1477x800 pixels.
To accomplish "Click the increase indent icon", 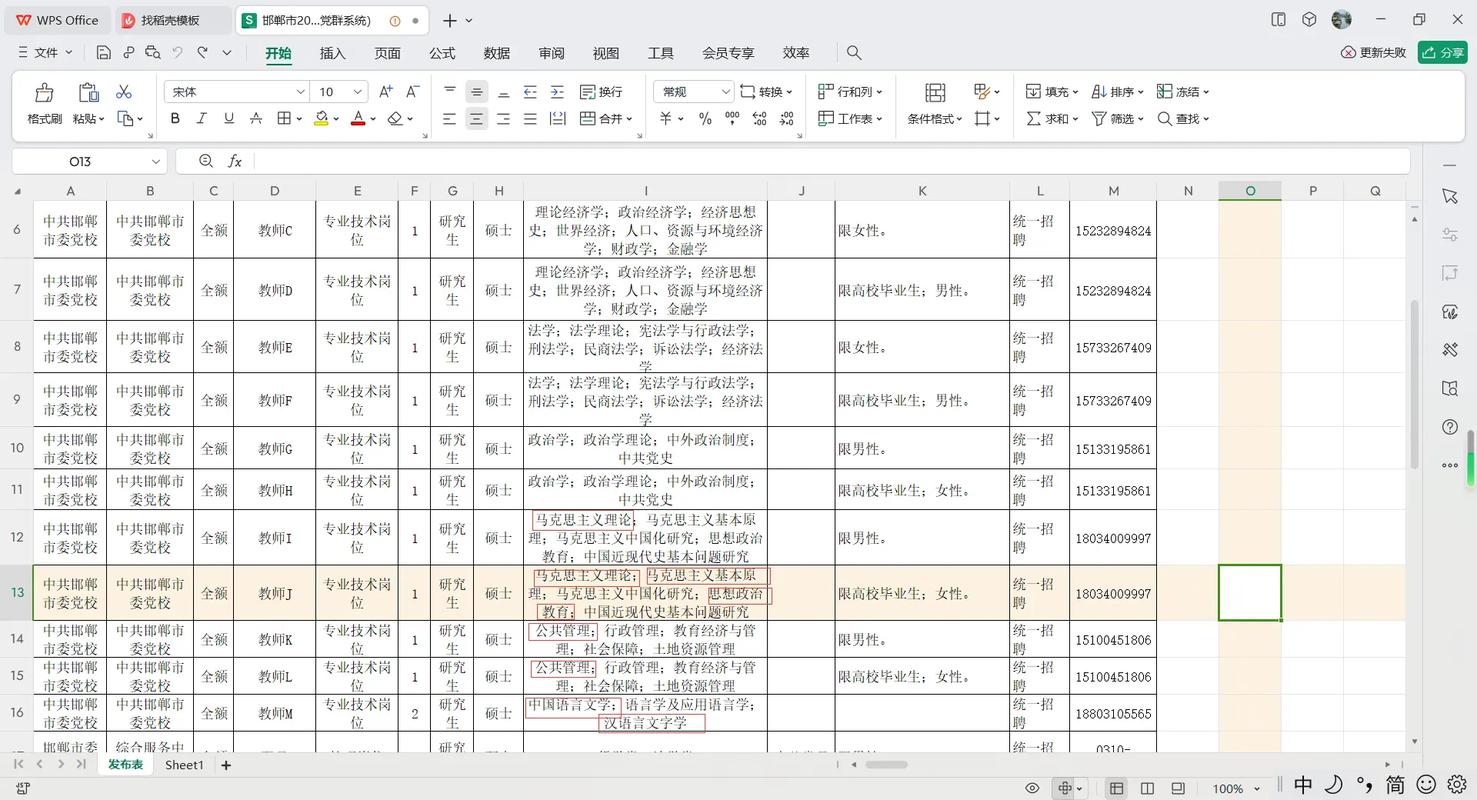I will coord(557,92).
